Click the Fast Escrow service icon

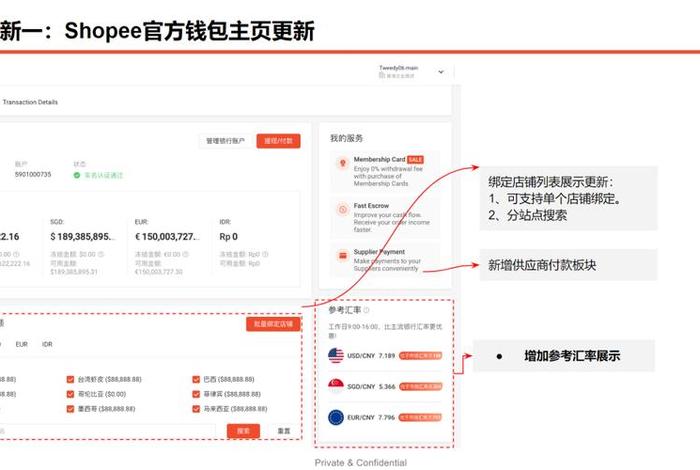click(342, 209)
